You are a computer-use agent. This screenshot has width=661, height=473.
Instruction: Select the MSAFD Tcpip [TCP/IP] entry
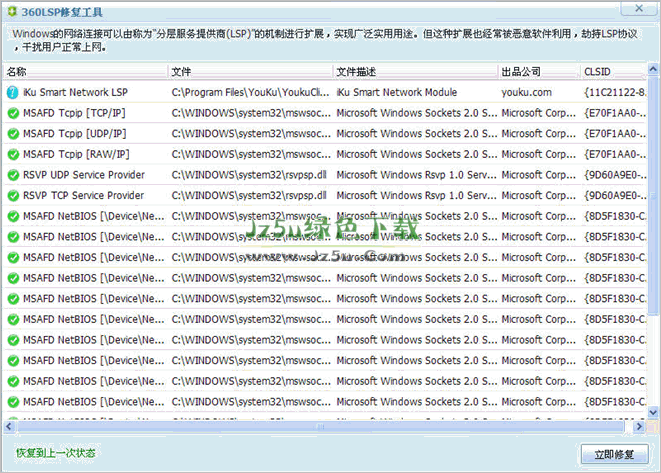74,113
